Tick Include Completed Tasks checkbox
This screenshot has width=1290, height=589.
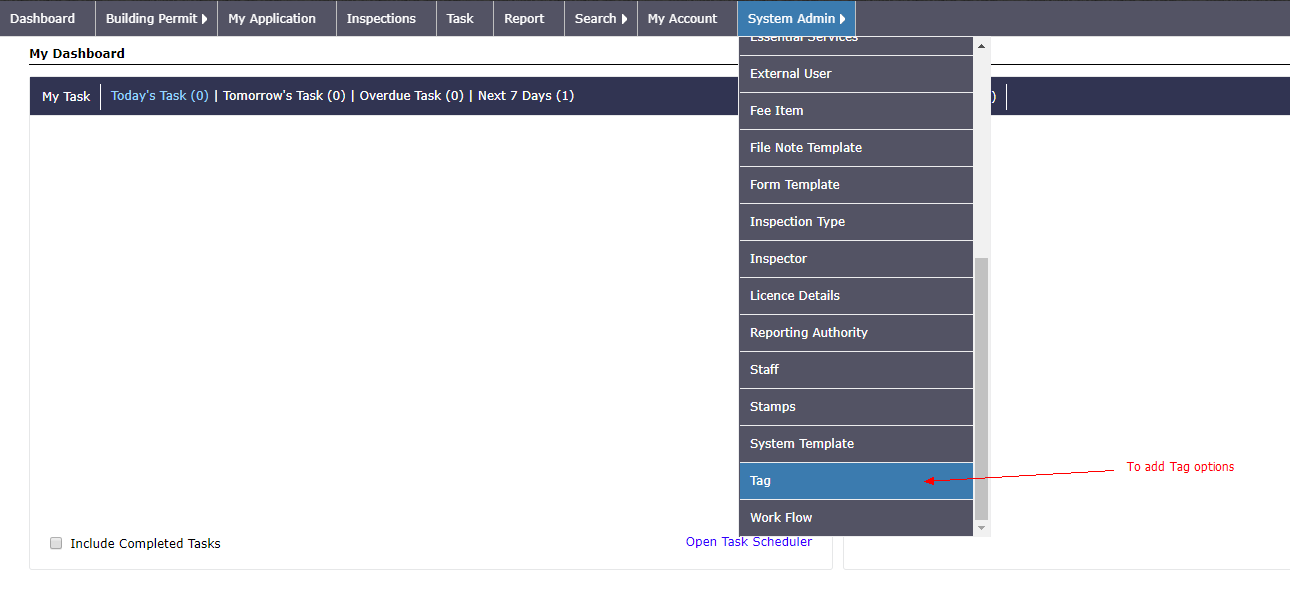pyautogui.click(x=56, y=543)
